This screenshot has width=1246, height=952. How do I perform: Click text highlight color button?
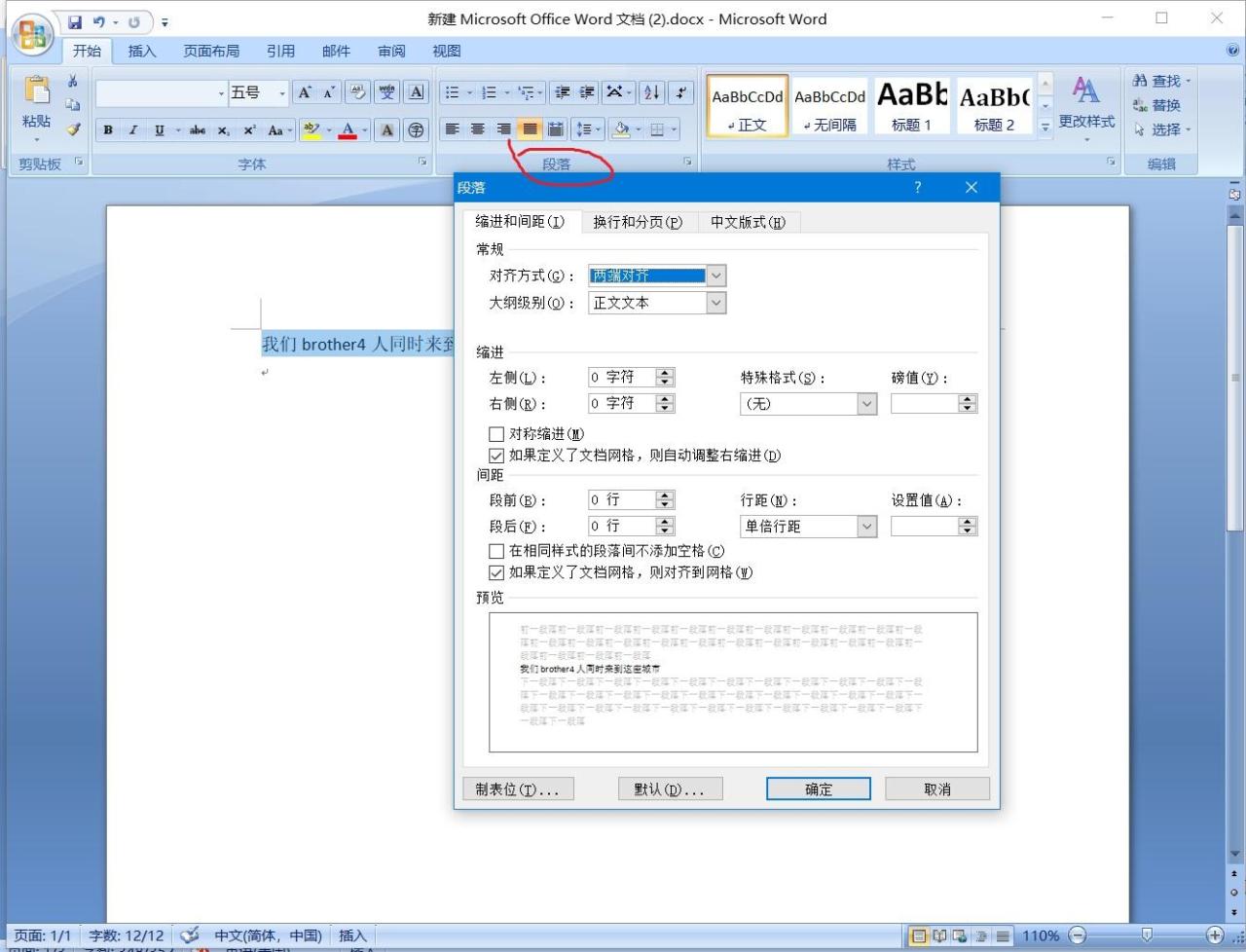click(311, 129)
